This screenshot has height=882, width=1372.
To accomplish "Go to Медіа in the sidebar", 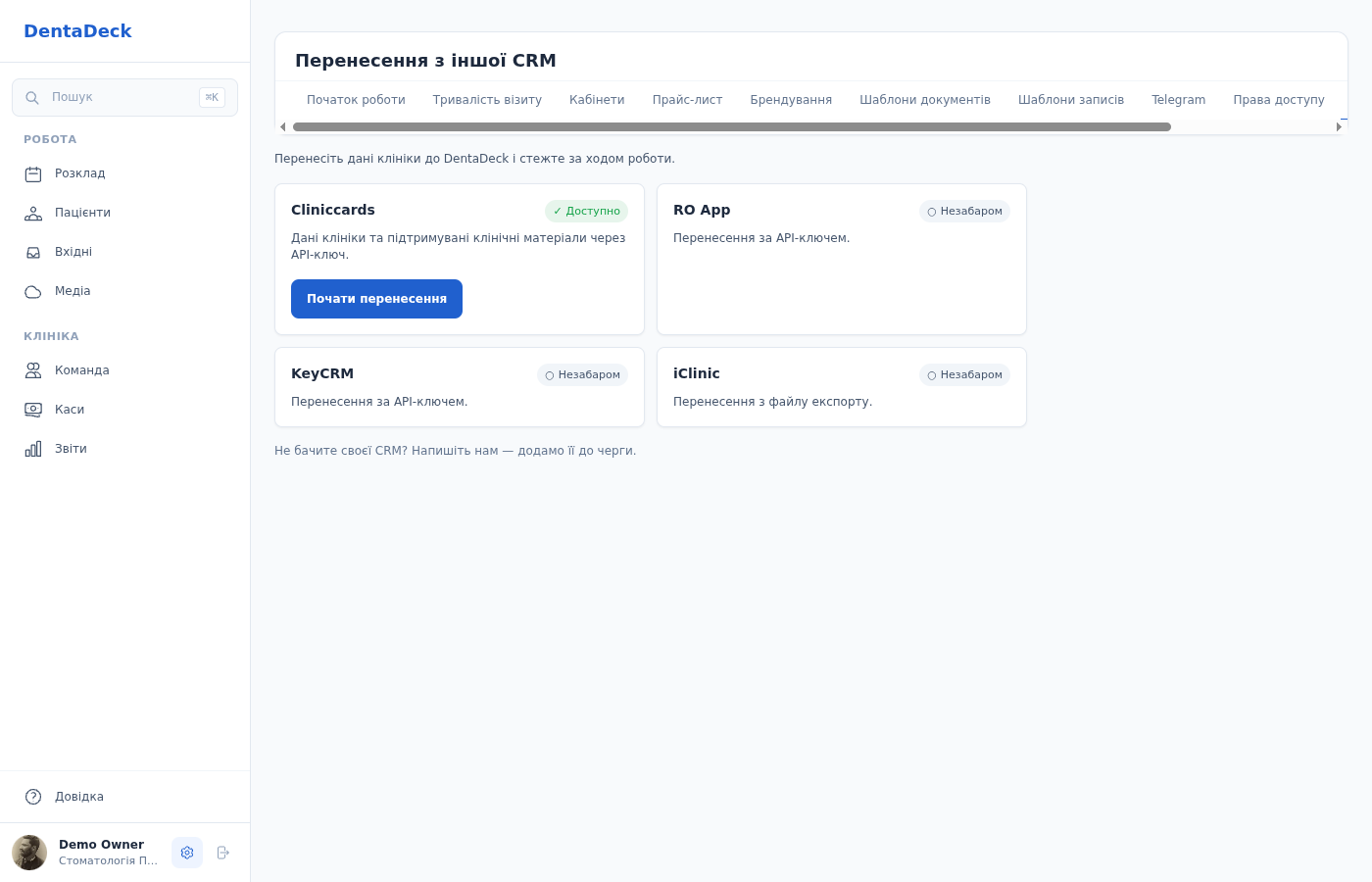I will click(x=124, y=291).
